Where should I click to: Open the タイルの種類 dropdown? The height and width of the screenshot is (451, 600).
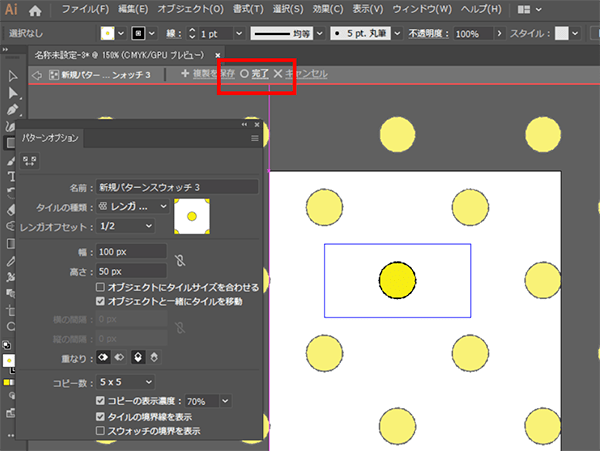click(131, 206)
